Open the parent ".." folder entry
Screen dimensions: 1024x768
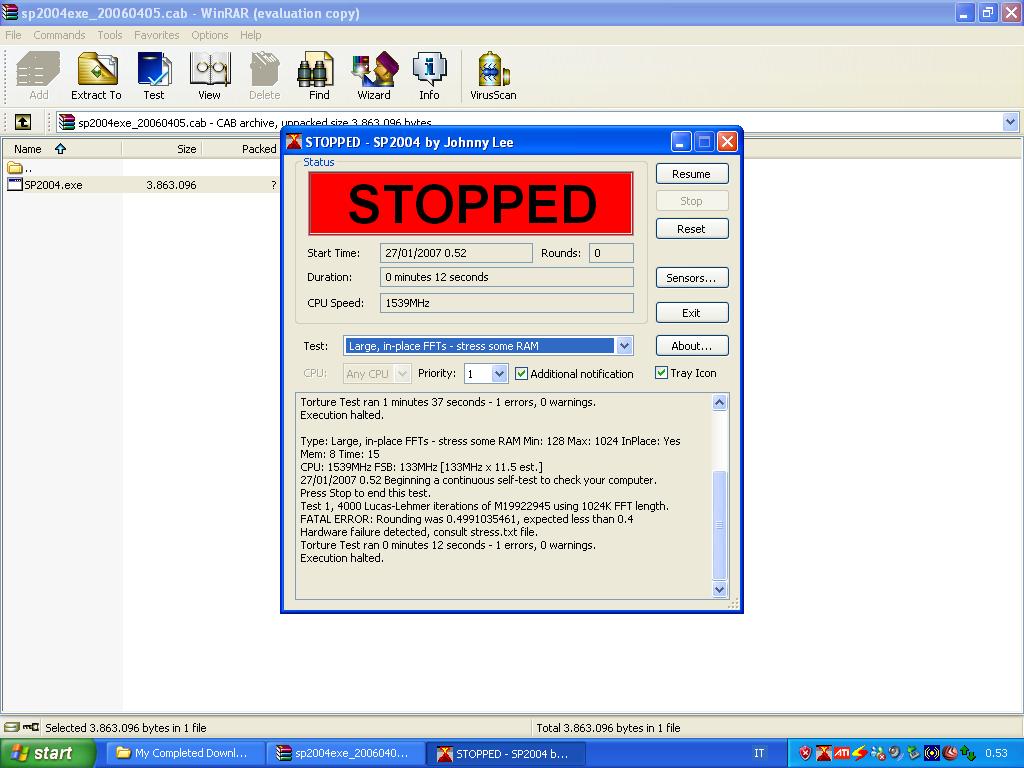(x=20, y=168)
